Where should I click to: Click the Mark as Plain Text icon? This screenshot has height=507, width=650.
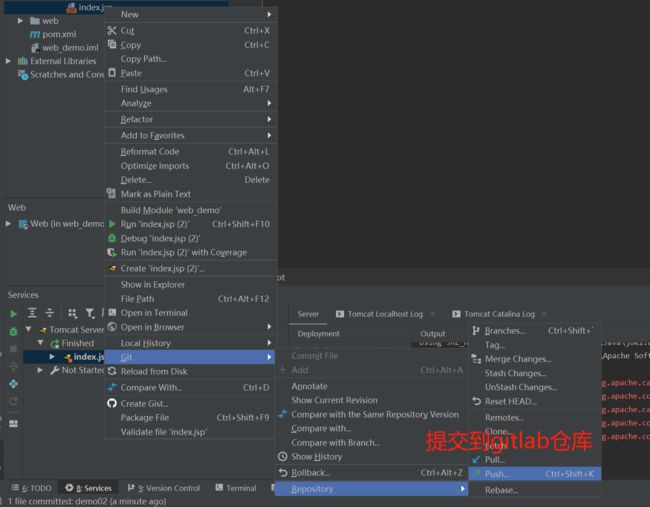click(111, 193)
